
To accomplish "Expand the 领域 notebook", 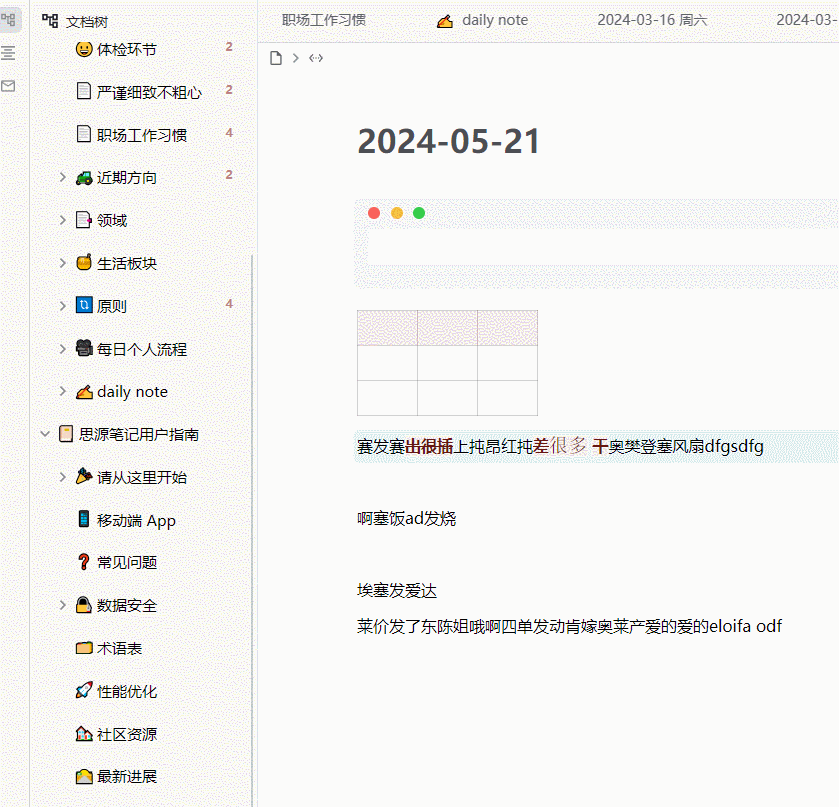I will 62,220.
